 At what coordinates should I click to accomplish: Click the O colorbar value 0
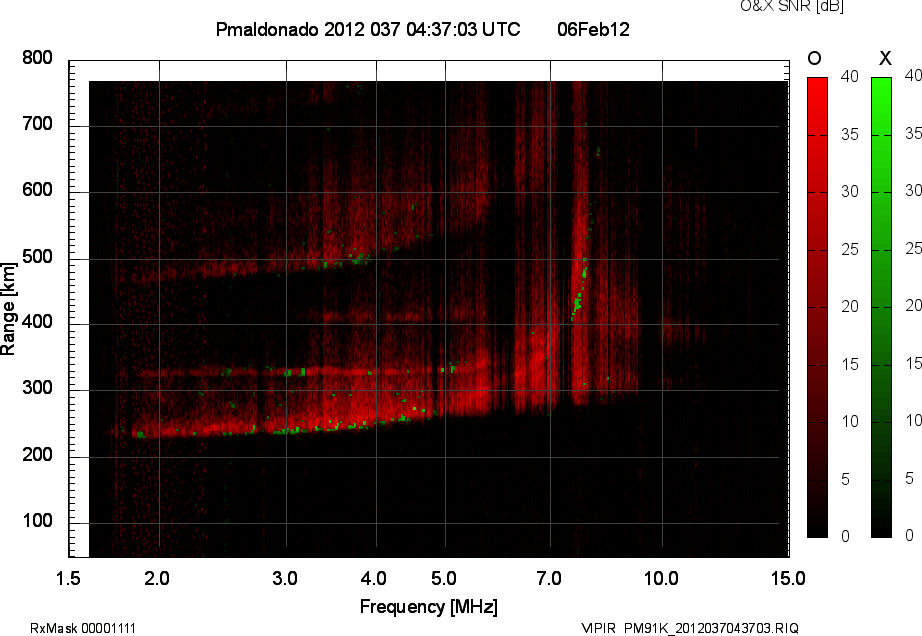coord(846,536)
